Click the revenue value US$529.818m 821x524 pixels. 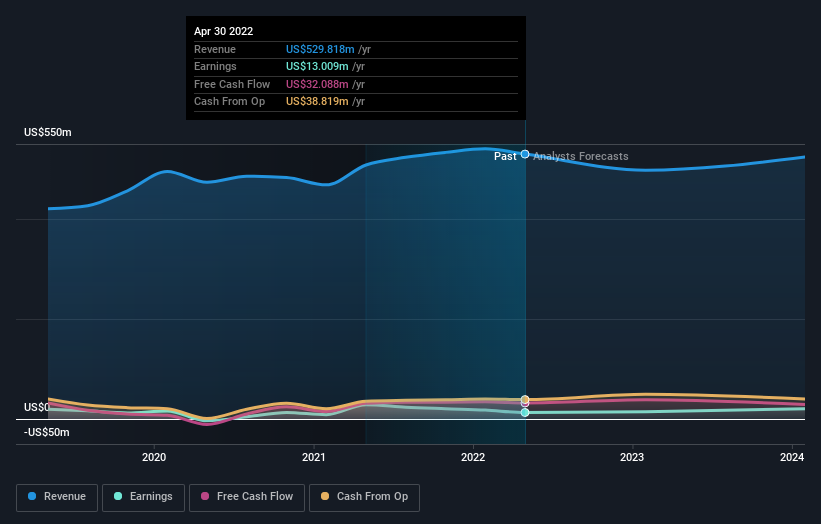320,49
